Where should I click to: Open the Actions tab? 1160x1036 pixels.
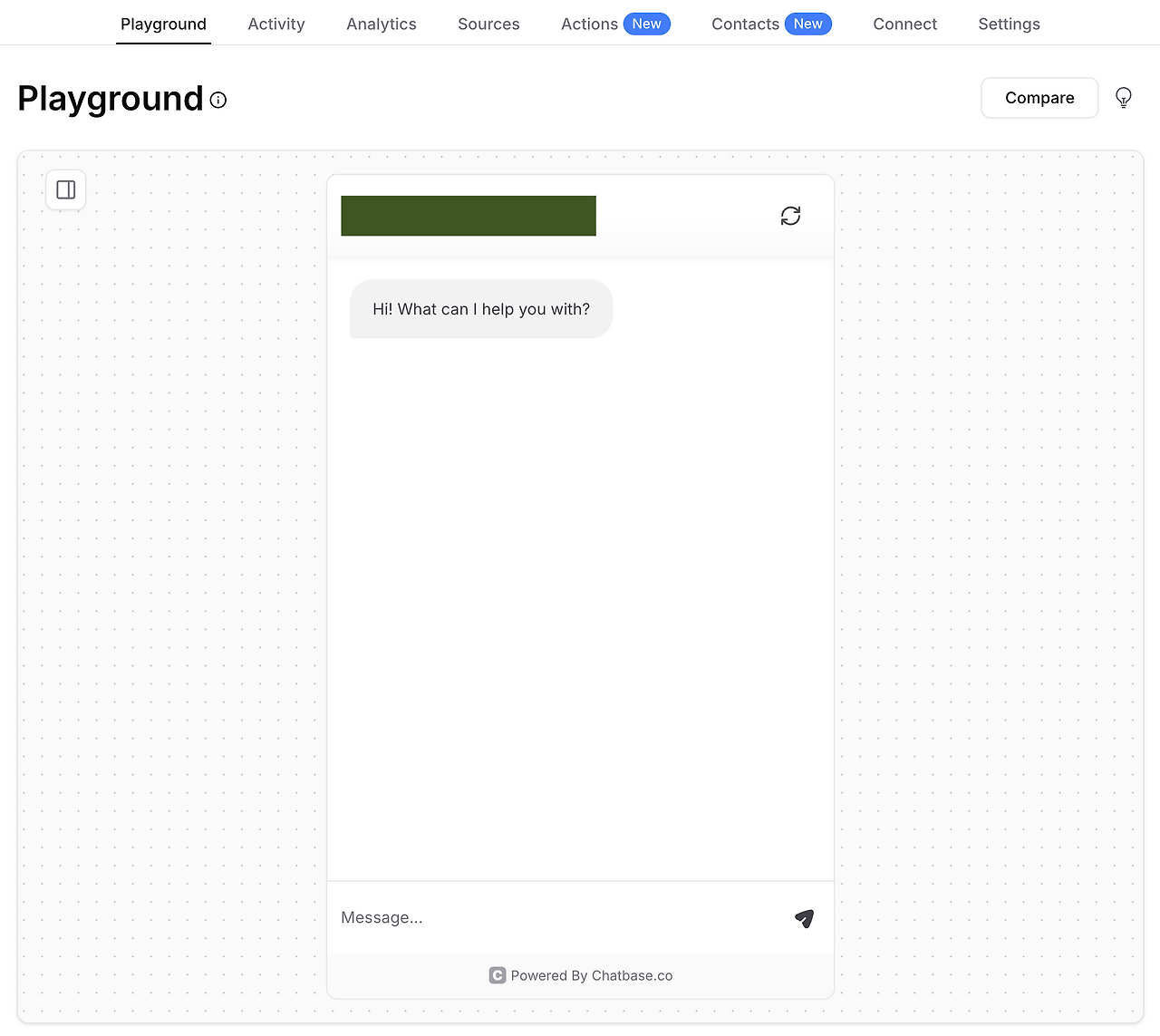(x=589, y=24)
